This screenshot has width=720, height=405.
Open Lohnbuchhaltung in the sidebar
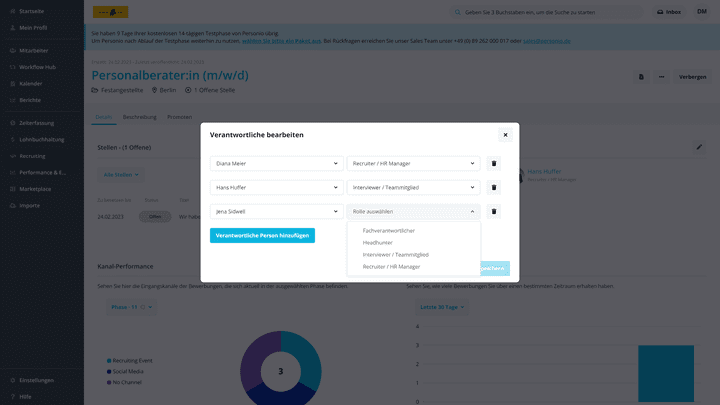point(41,140)
